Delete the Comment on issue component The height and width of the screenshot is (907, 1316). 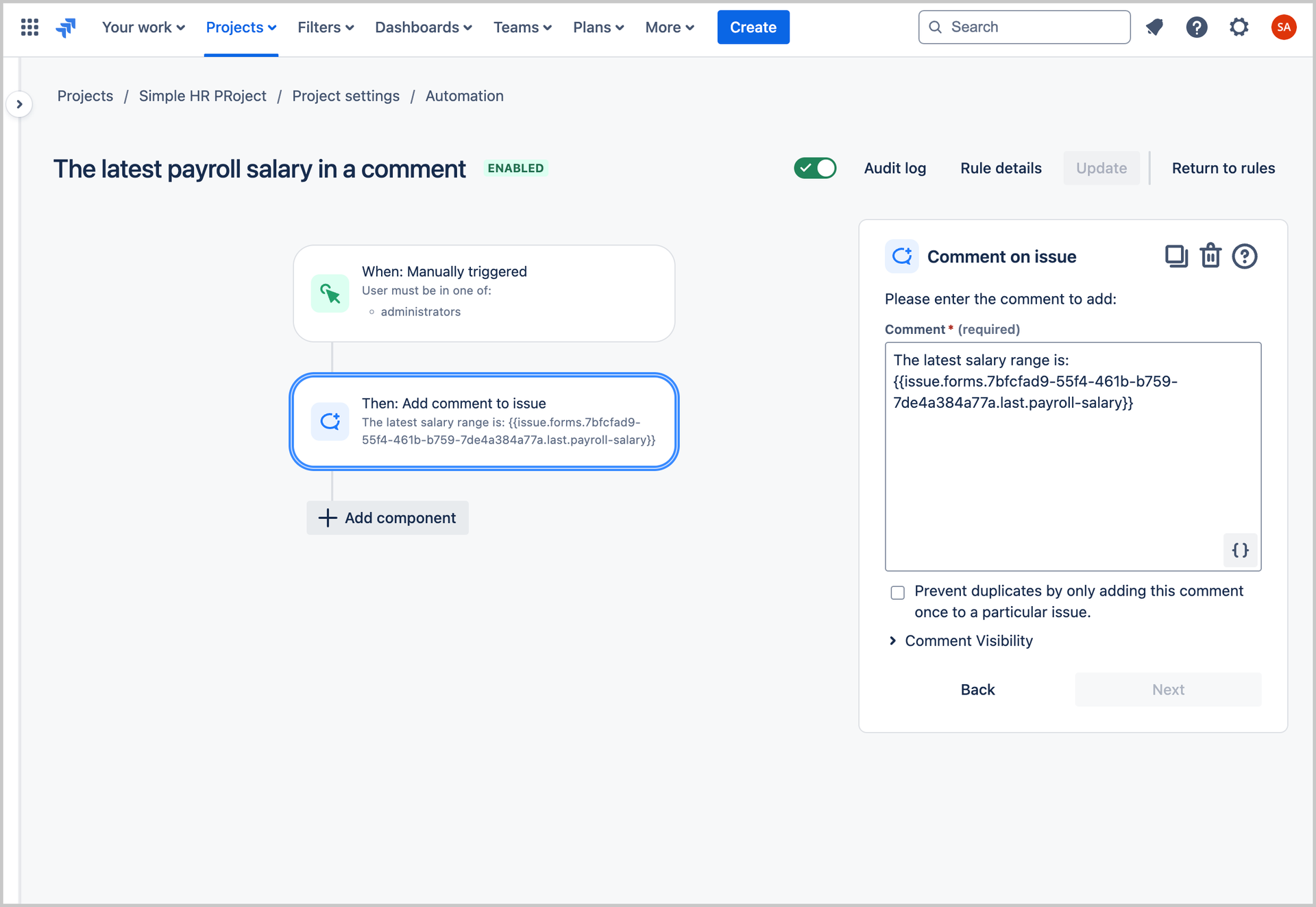(1210, 256)
